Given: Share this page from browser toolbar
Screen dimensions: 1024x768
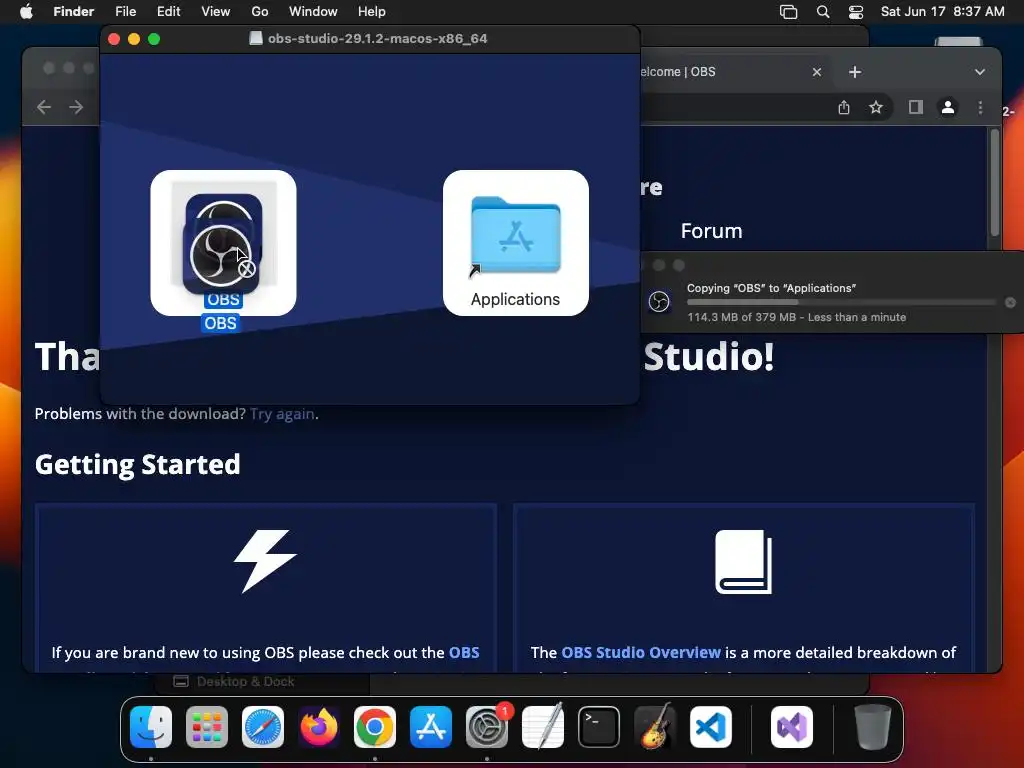Looking at the screenshot, I should 844,107.
